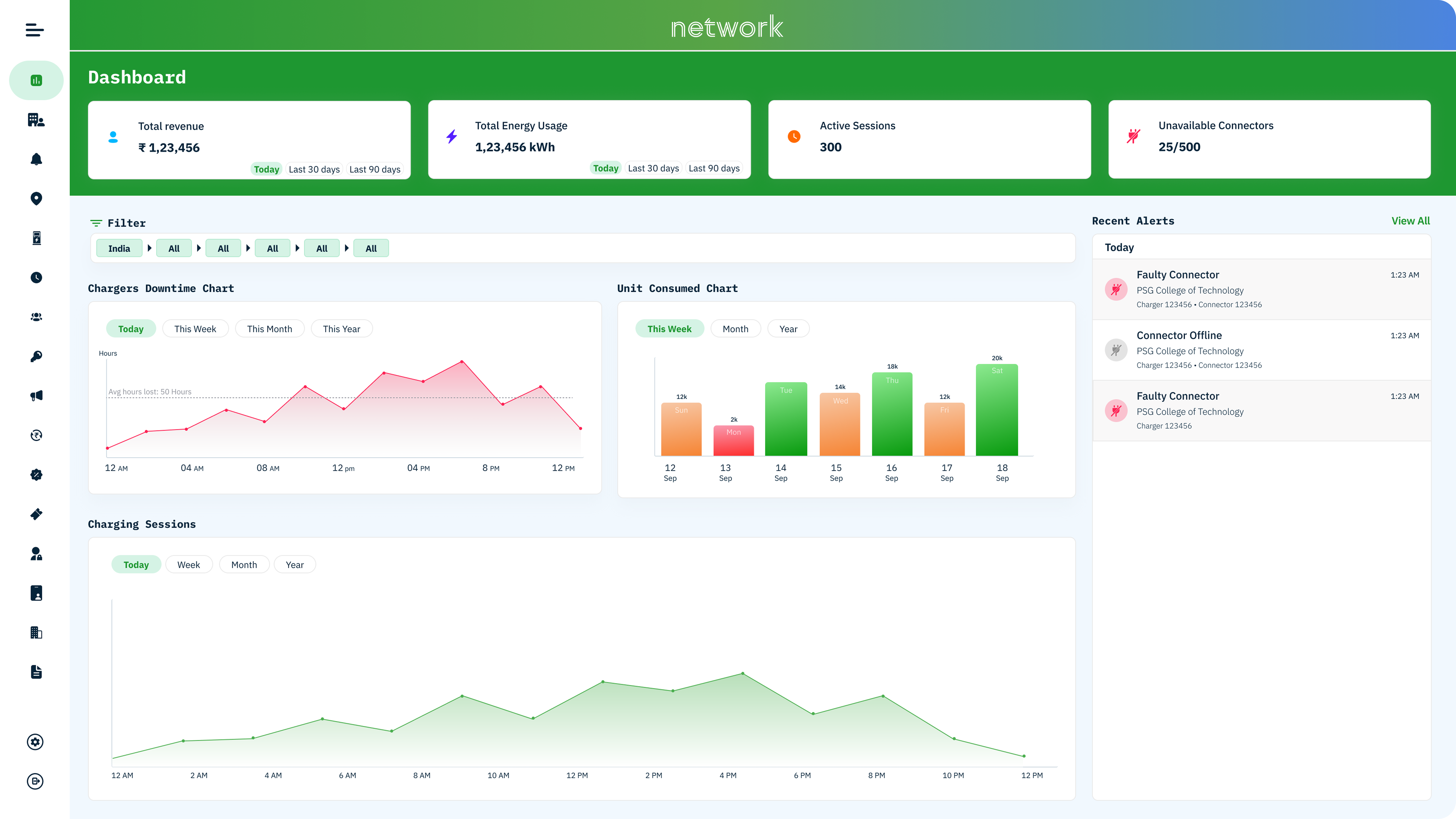1456x819 pixels.
Task: Open the ID card sidebar icon
Action: [x=36, y=593]
